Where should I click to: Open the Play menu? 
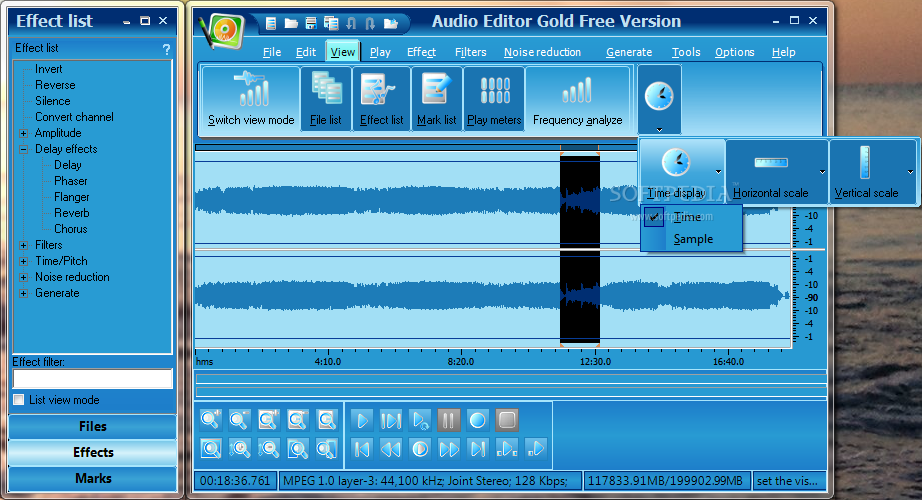[380, 52]
